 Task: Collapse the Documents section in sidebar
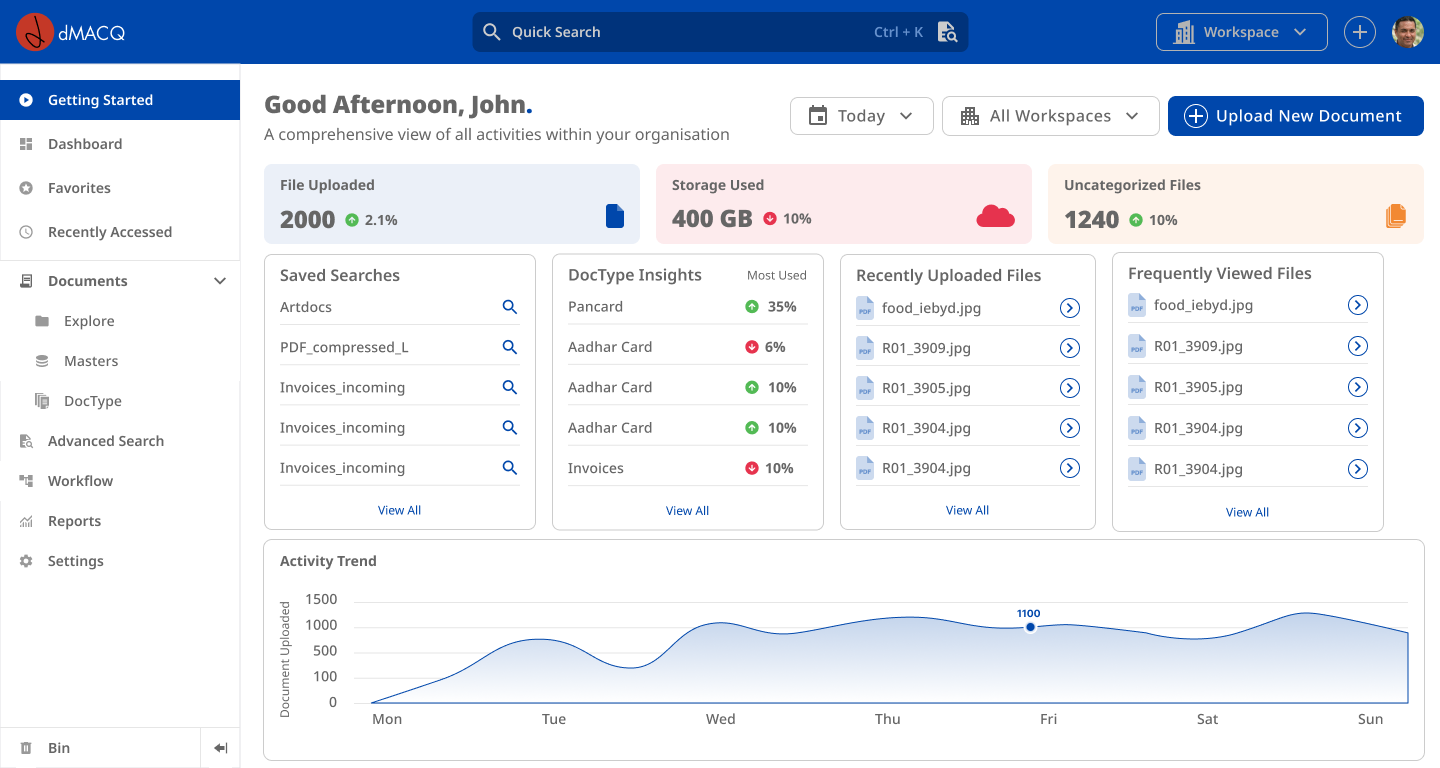pyautogui.click(x=220, y=281)
